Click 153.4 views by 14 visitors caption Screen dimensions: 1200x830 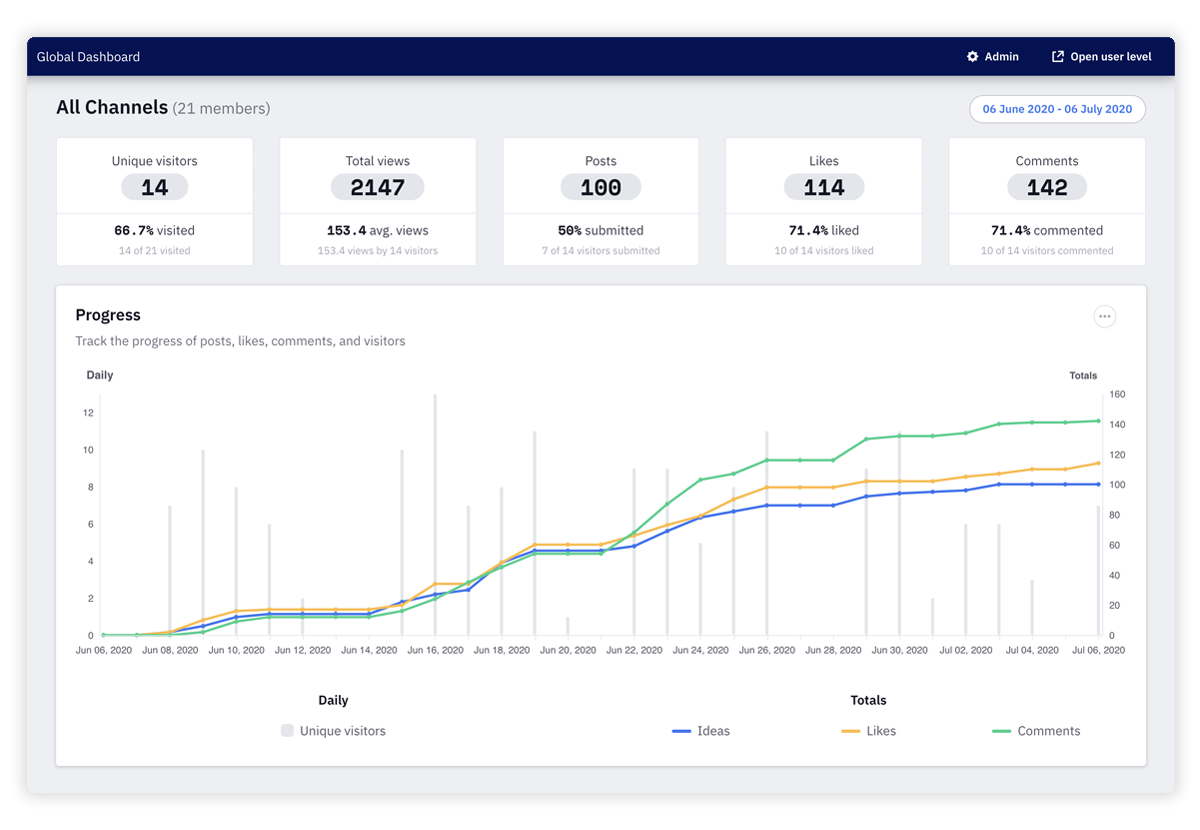click(378, 251)
